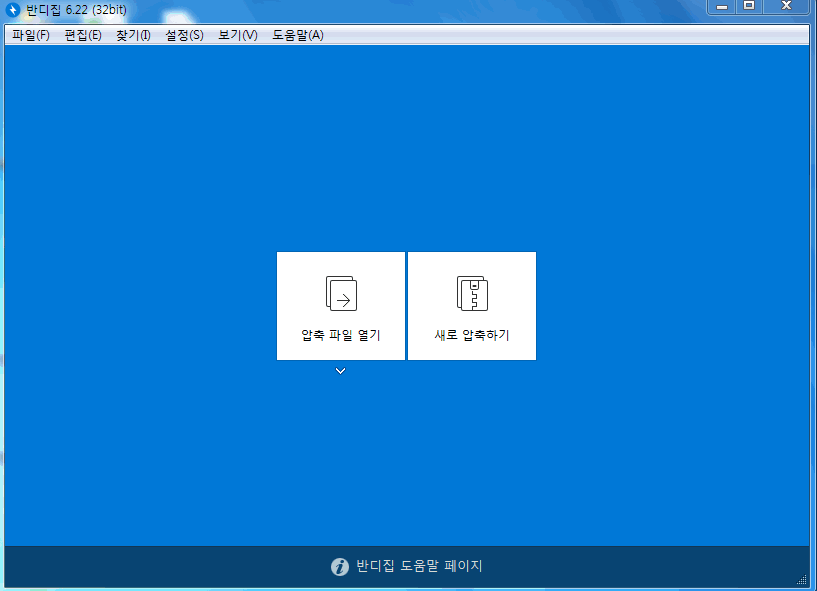Image resolution: width=817 pixels, height=591 pixels.
Task: Open the 찾기(I) menu
Action: [133, 35]
